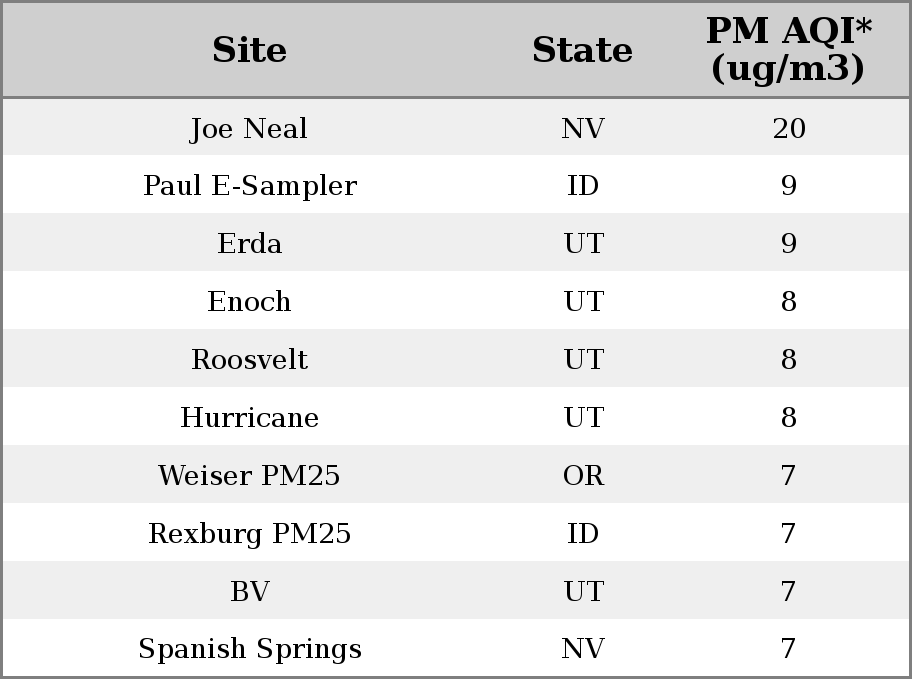The width and height of the screenshot is (912, 679).
Task: Click the AQI value 9 for Erda
Action: (x=789, y=244)
